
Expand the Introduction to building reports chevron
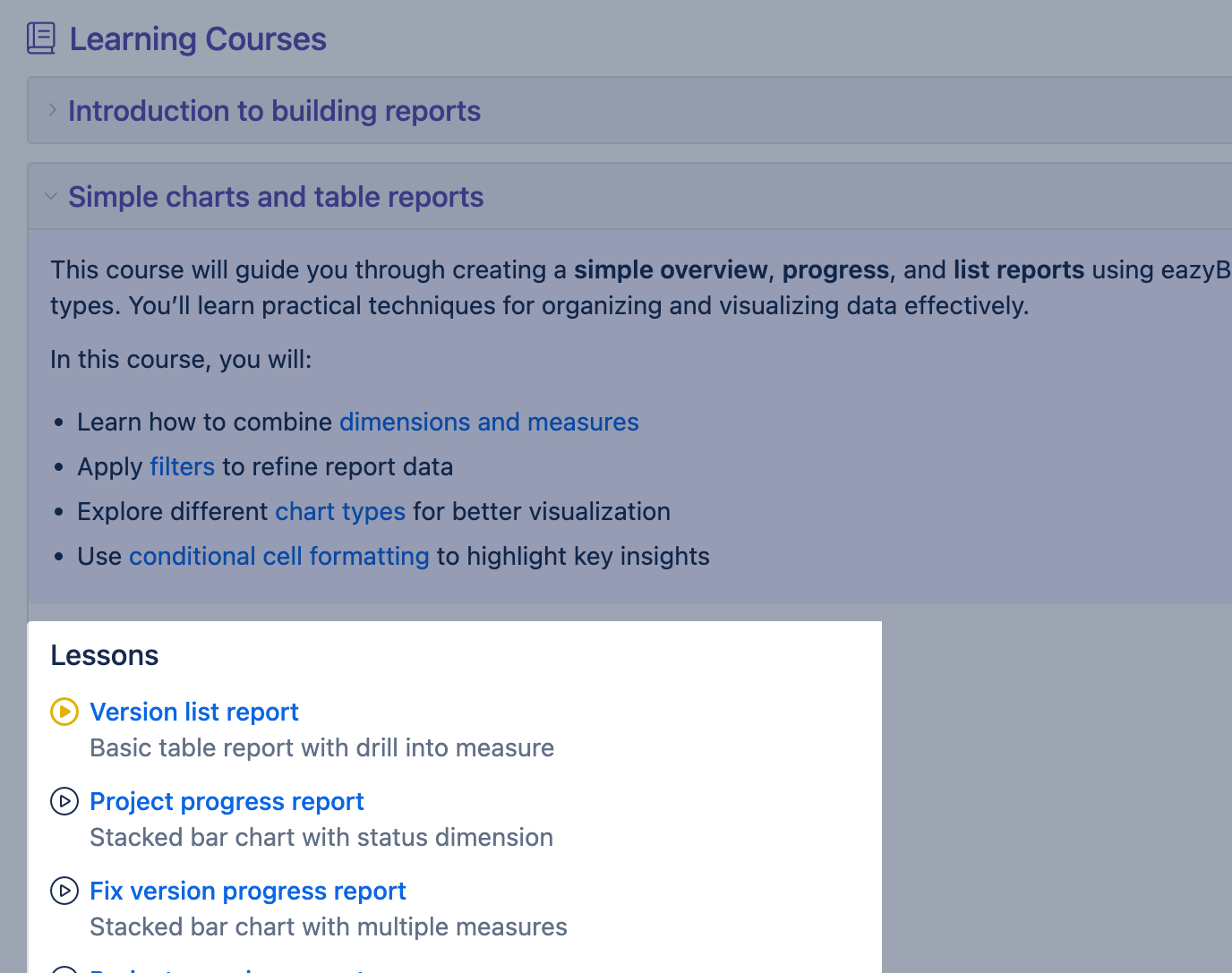52,110
